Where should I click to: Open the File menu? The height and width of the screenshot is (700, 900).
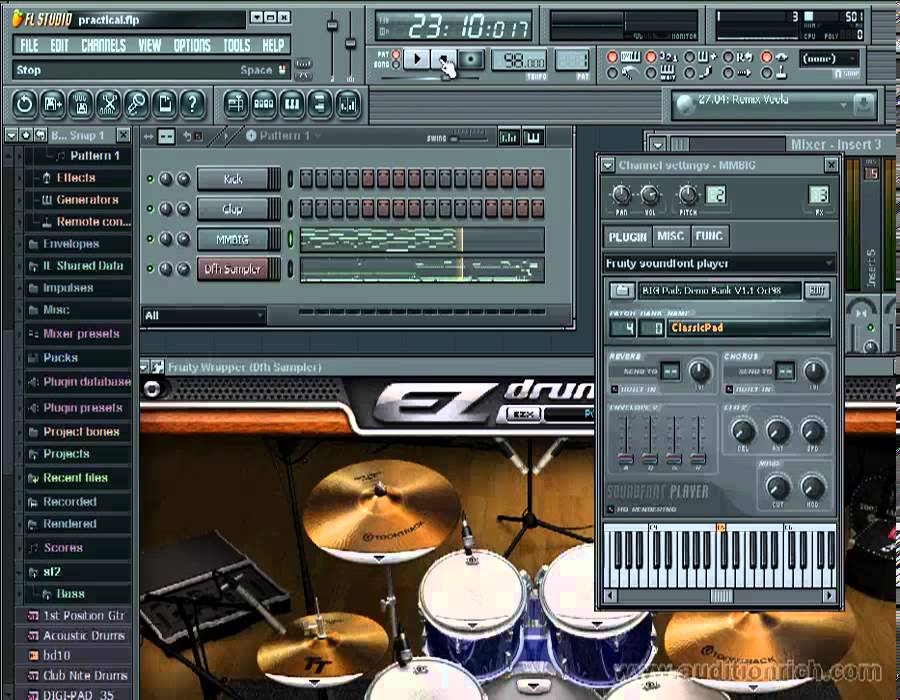pos(29,45)
